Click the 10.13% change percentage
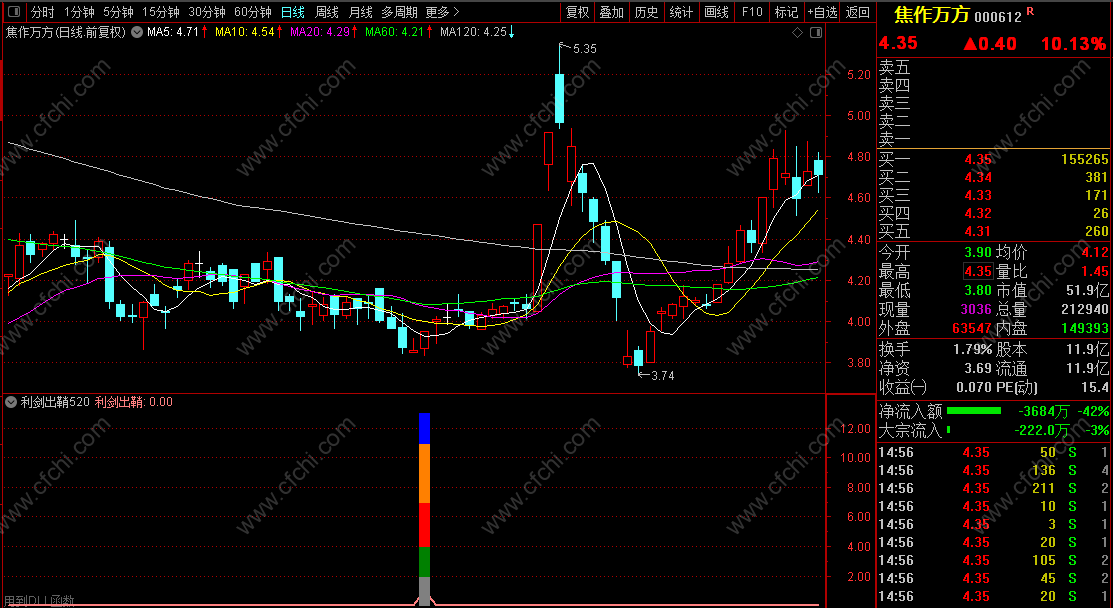 tap(1074, 43)
